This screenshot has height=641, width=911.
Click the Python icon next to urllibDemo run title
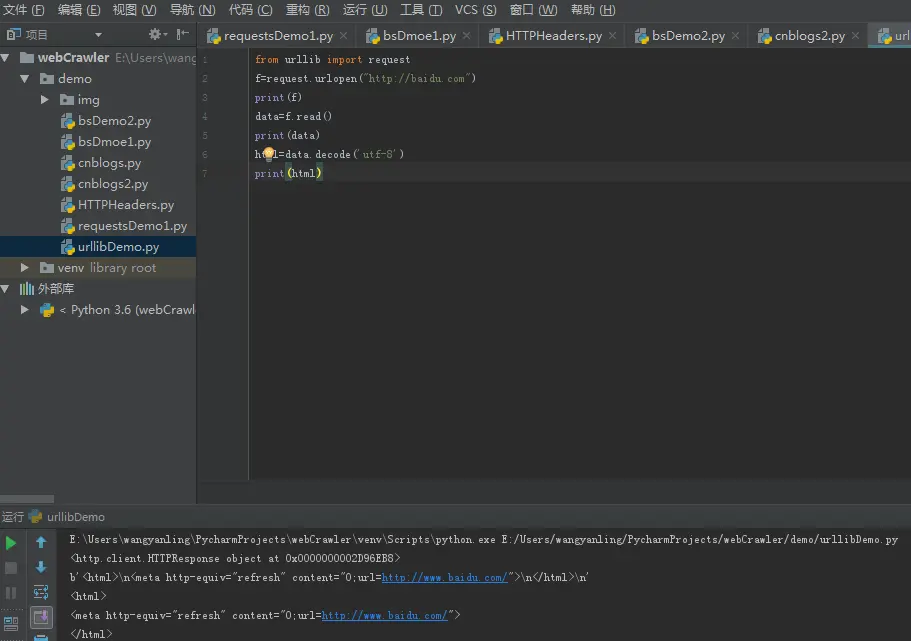tap(35, 516)
